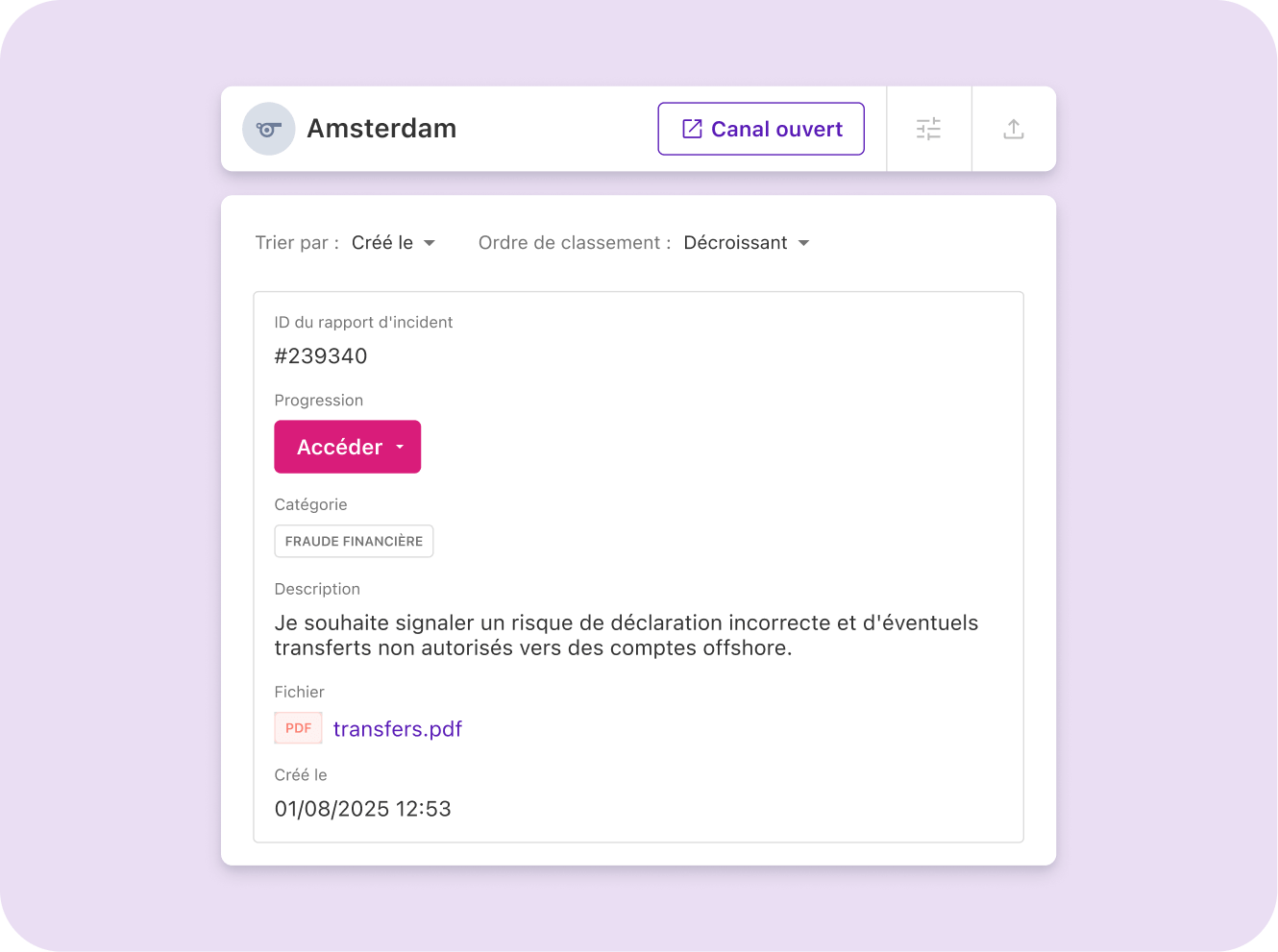Click the whistle avatar icon beside Amsterdam
Screen dimensions: 1278x952
click(268, 129)
